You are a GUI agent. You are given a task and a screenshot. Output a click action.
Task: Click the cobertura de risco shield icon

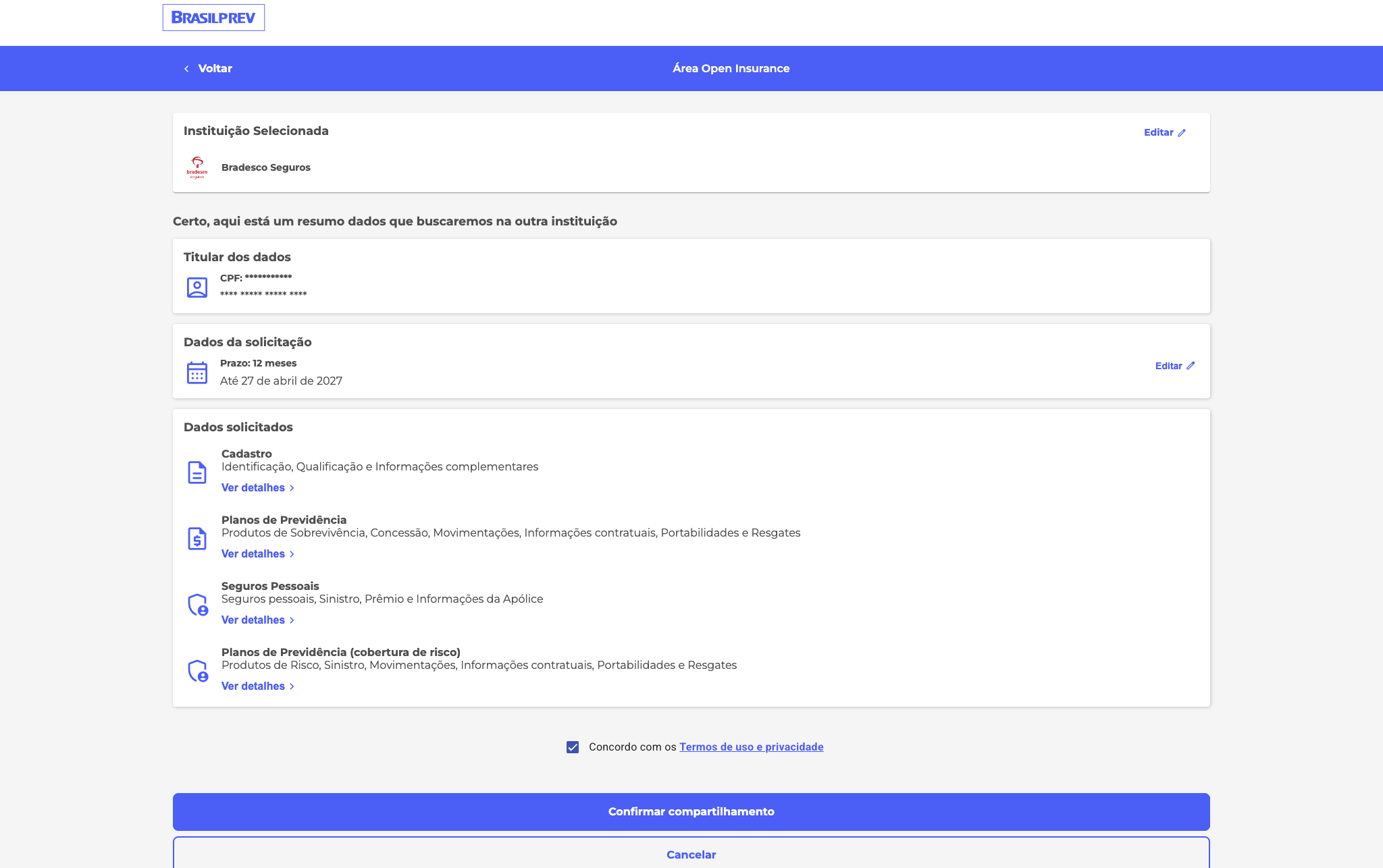point(198,671)
